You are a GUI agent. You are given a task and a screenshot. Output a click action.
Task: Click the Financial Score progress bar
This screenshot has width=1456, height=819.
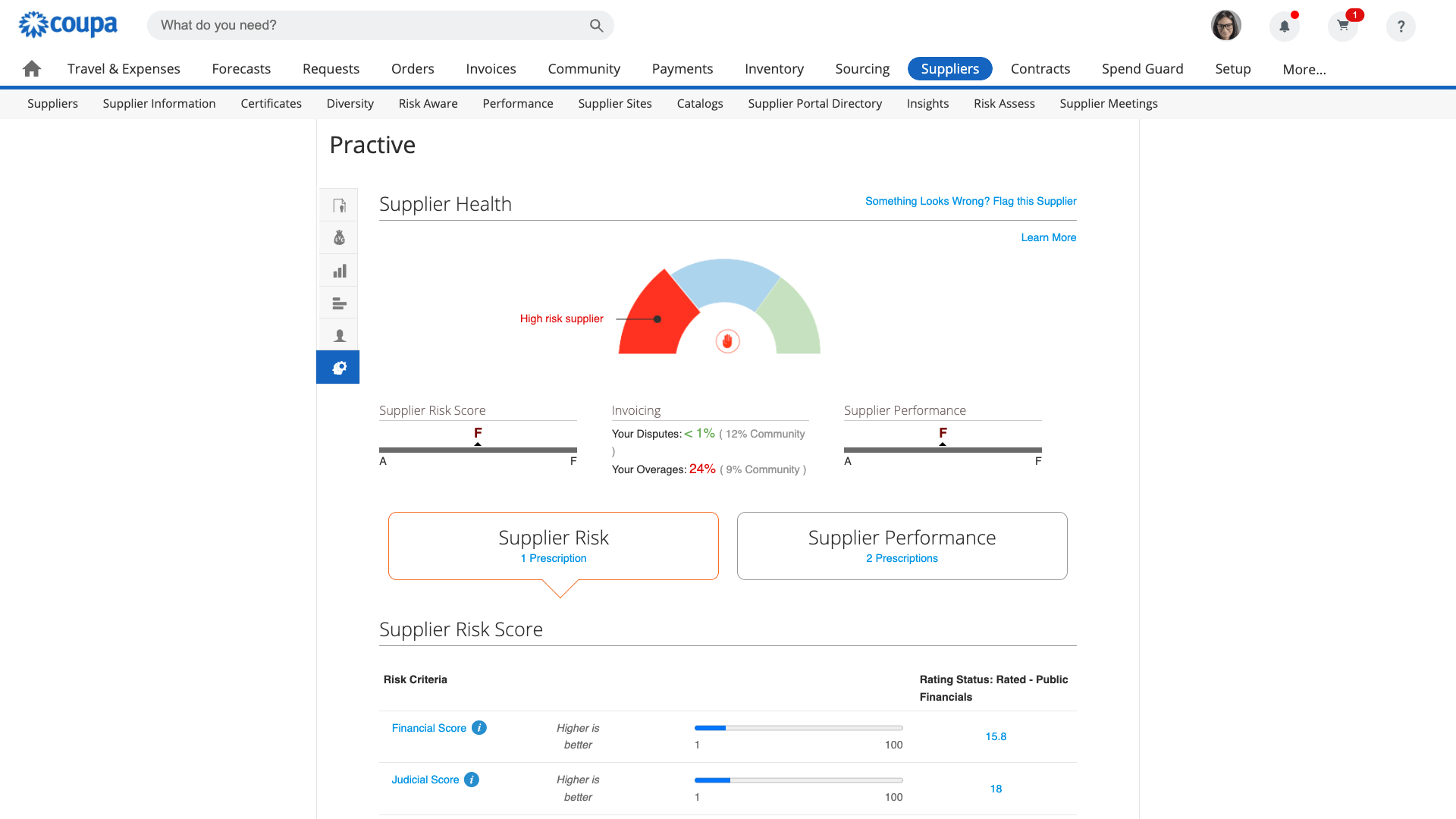coord(798,727)
